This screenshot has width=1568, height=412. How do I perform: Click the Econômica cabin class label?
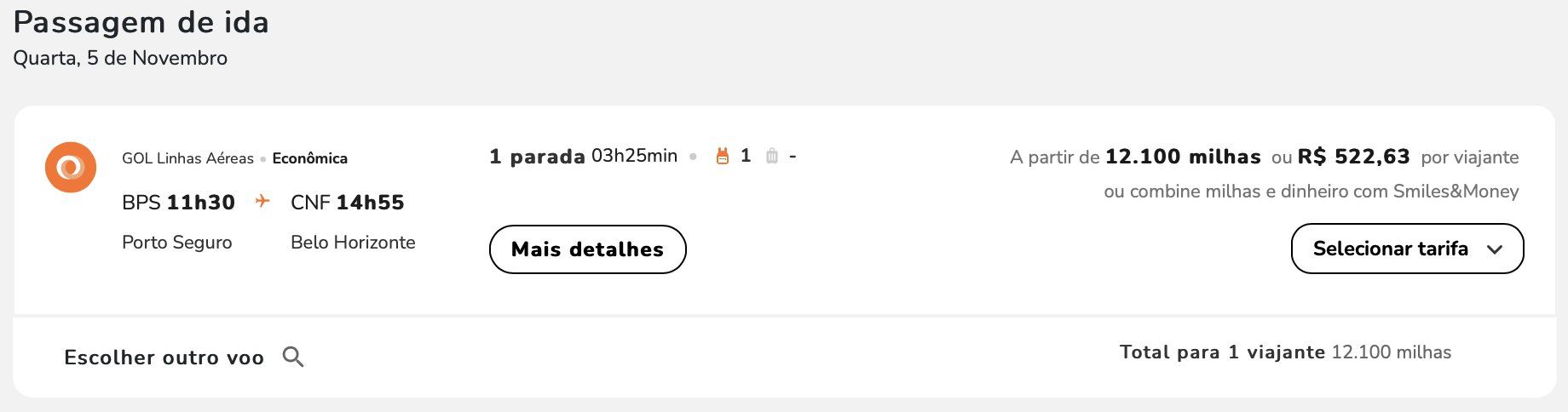309,158
